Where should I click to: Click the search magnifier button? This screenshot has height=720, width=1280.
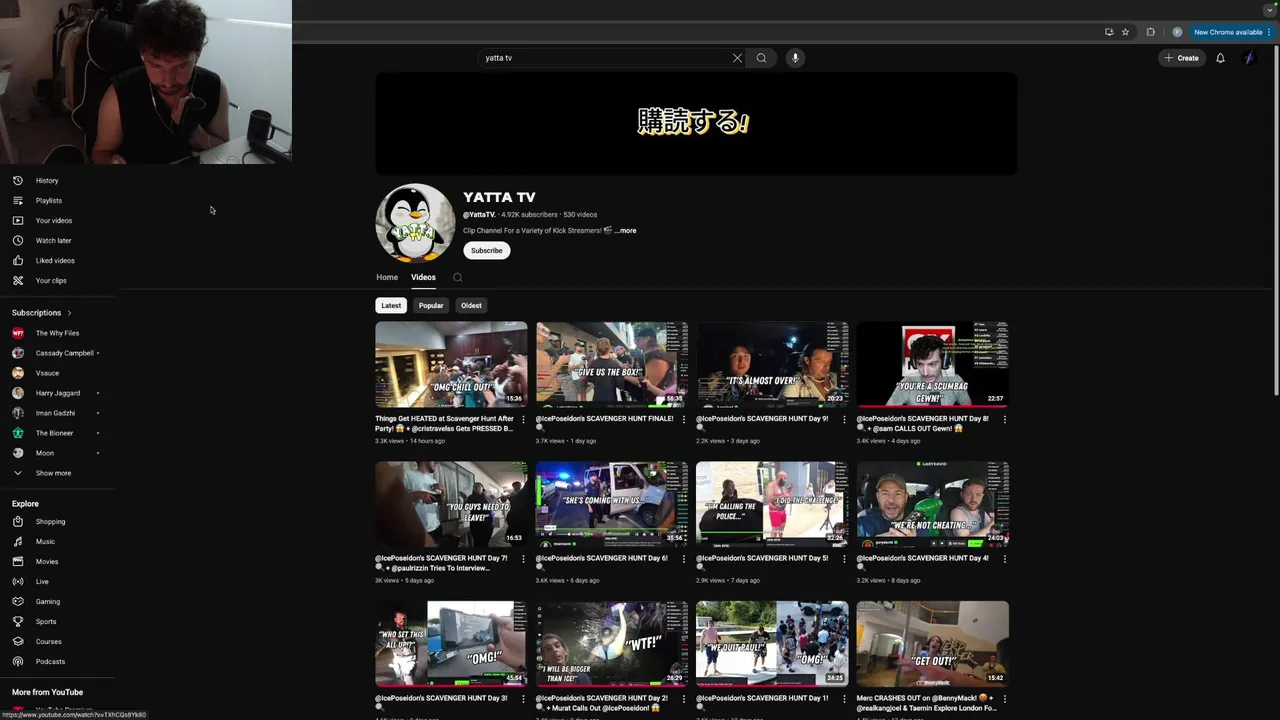click(761, 58)
